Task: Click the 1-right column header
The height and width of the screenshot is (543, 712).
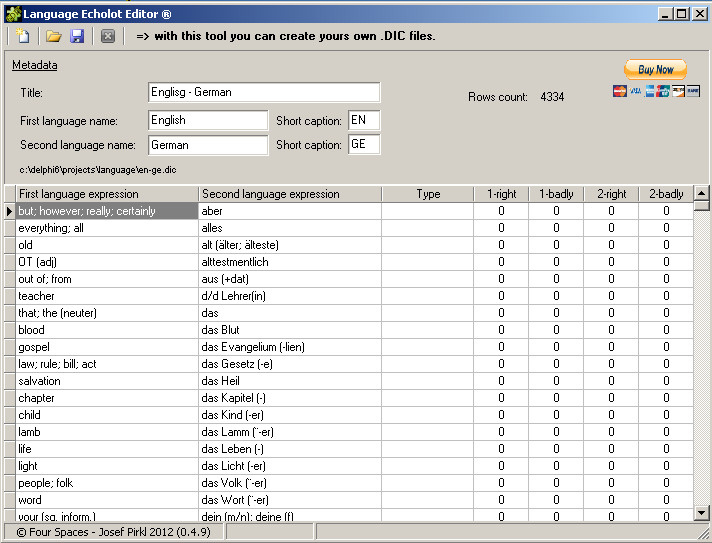Action: (501, 194)
